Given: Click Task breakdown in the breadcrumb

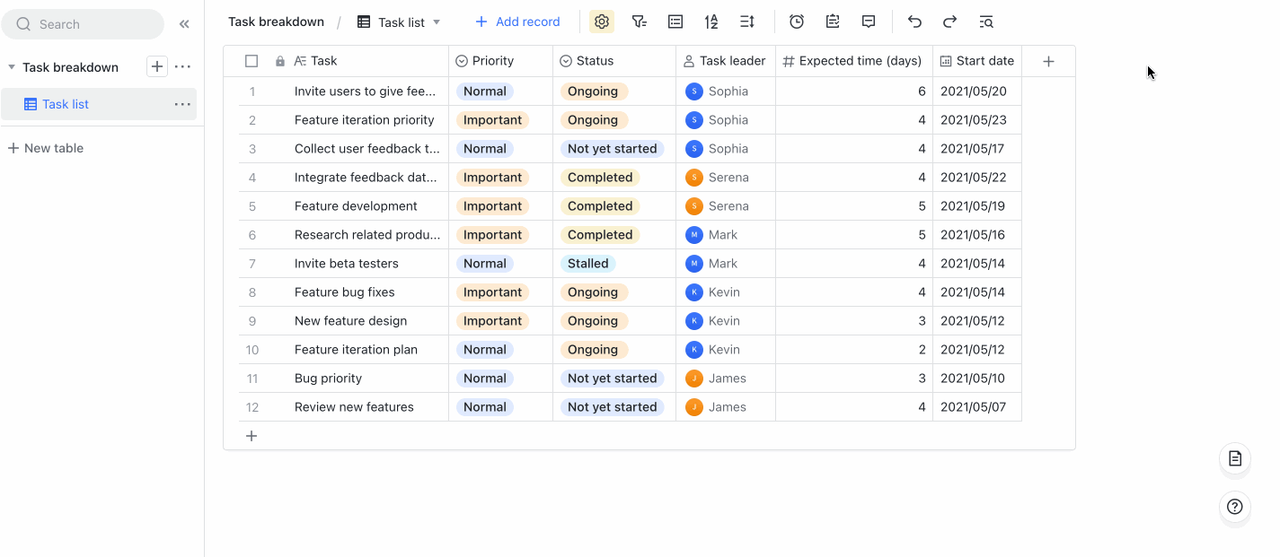Looking at the screenshot, I should tap(276, 22).
